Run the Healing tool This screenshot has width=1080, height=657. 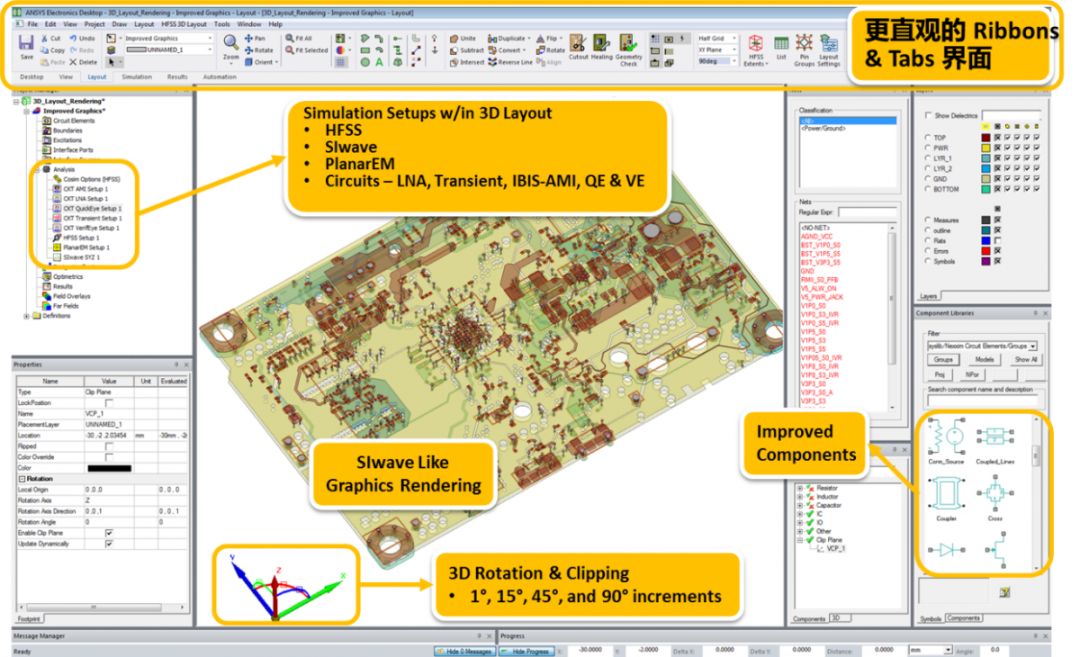[601, 48]
